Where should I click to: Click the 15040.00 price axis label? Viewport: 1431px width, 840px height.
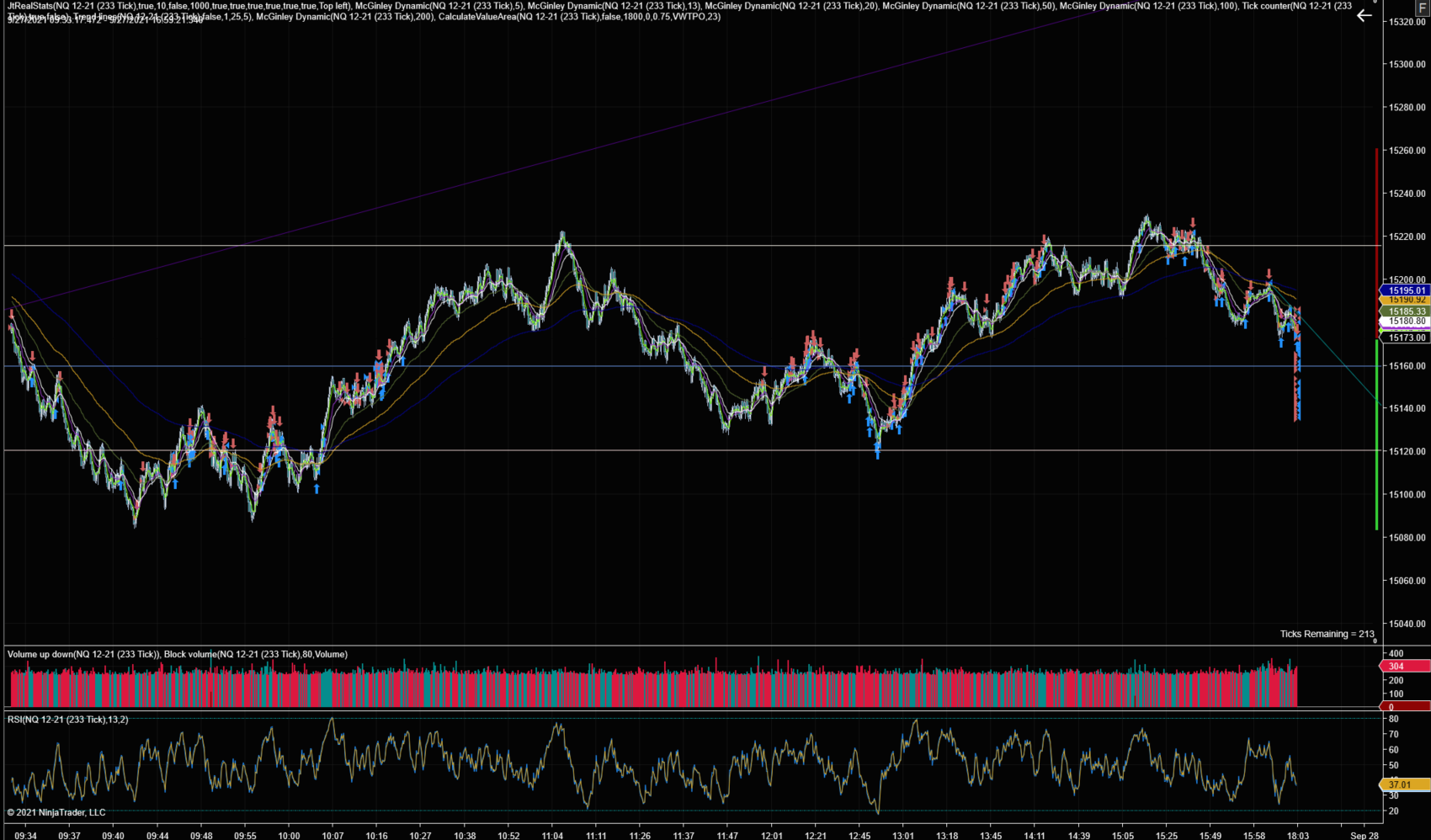pos(1407,624)
